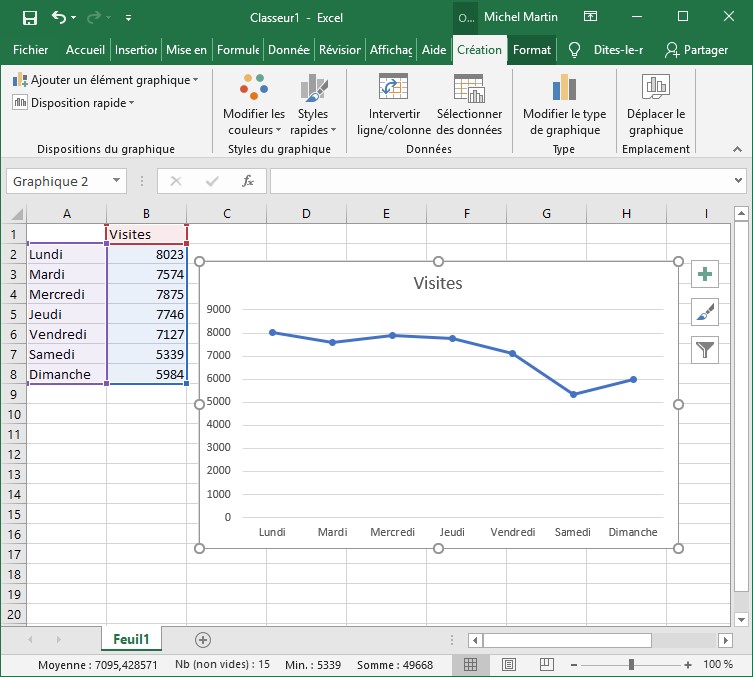Enable Page Break Preview view

(x=546, y=665)
